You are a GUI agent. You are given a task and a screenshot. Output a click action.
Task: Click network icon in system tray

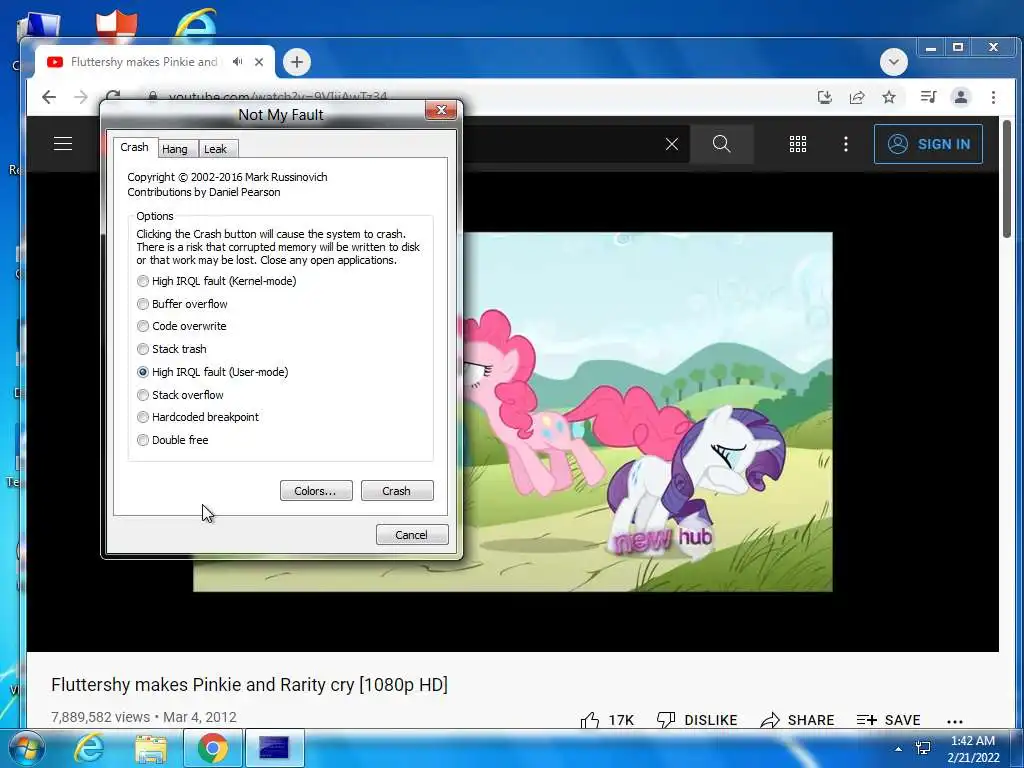pos(923,748)
